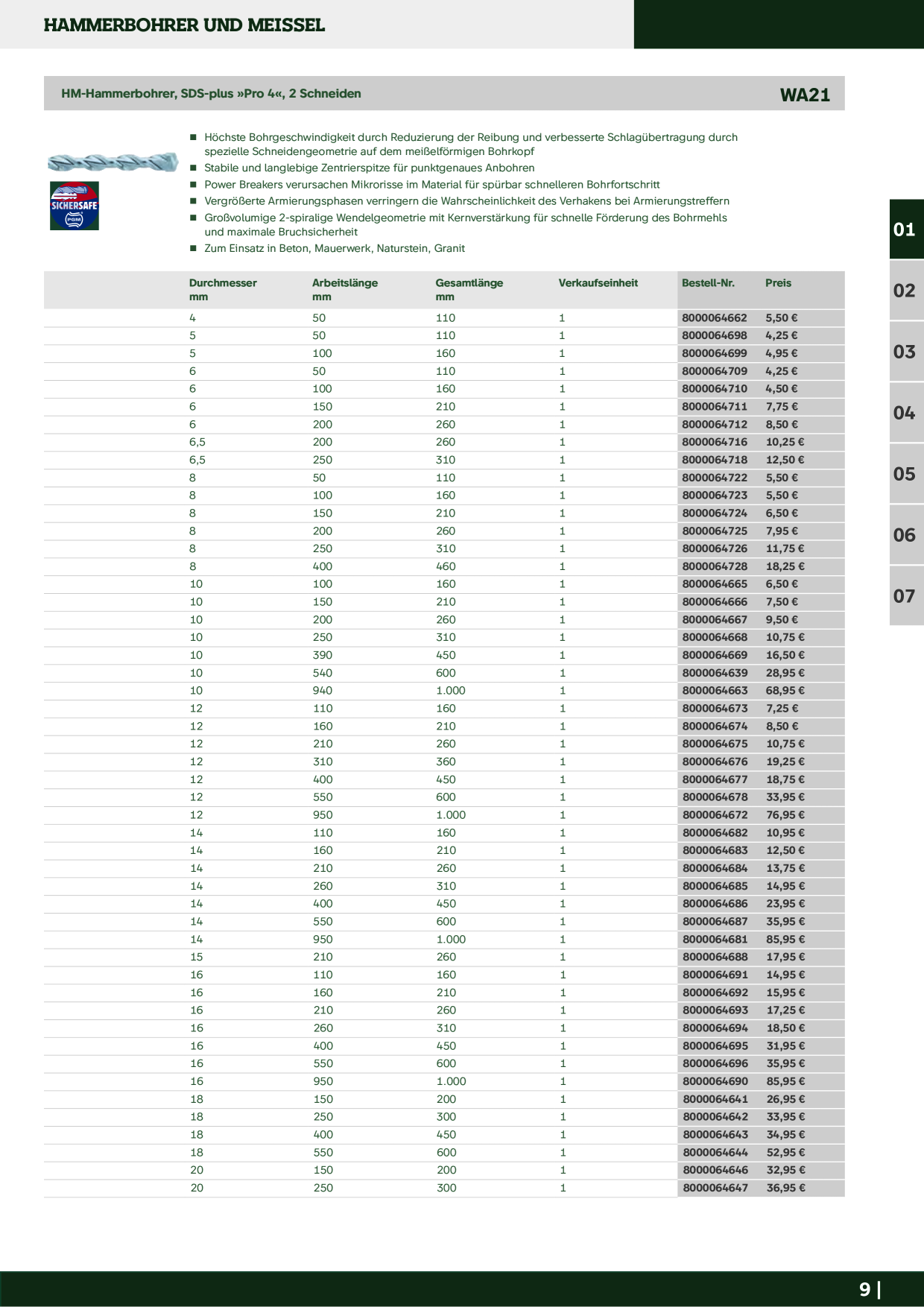Click the price 76,95 €
The image size is (924, 1307).
pos(785,815)
